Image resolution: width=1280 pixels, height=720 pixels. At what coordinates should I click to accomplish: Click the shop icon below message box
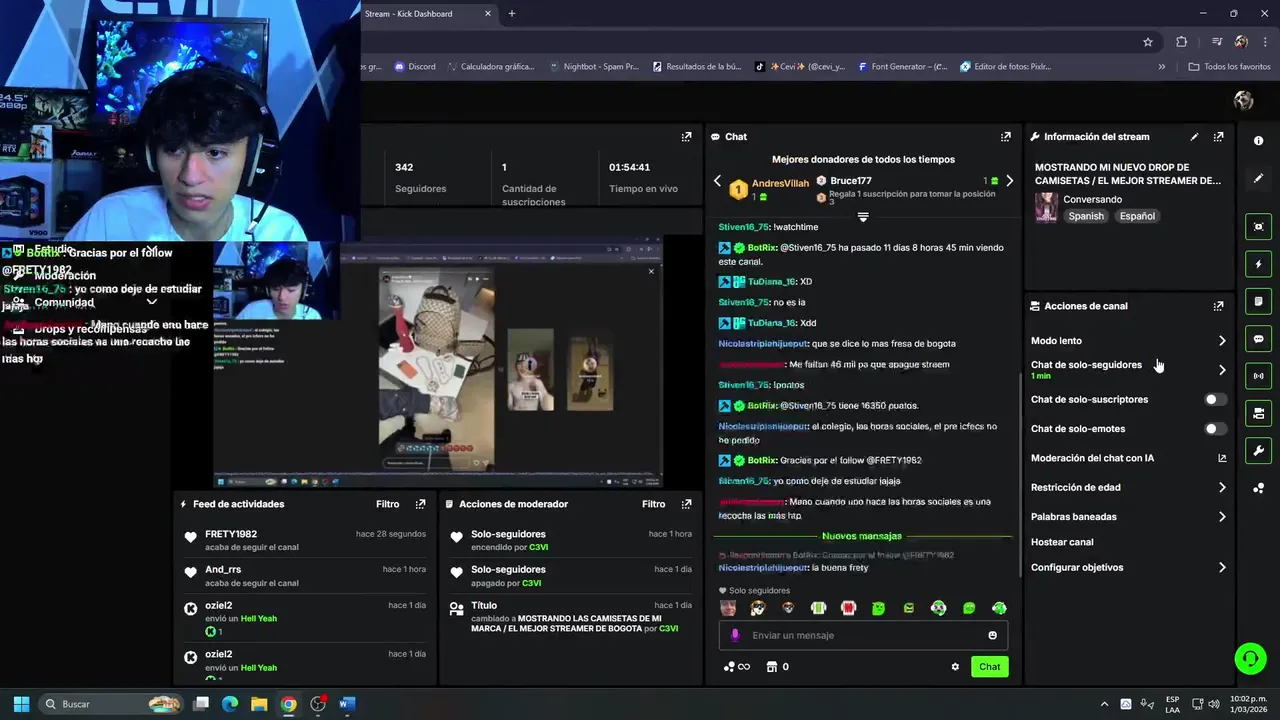pyautogui.click(x=771, y=667)
